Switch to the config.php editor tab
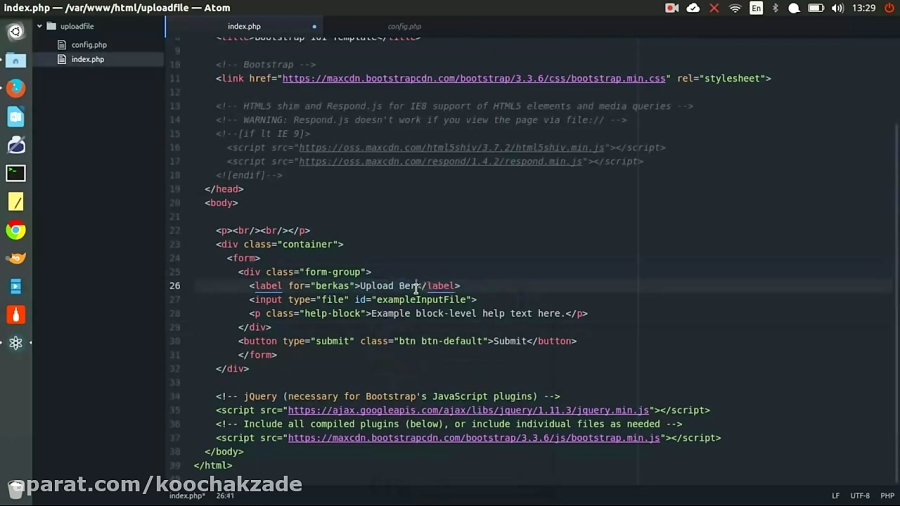Viewport: 900px width, 506px height. tap(404, 26)
